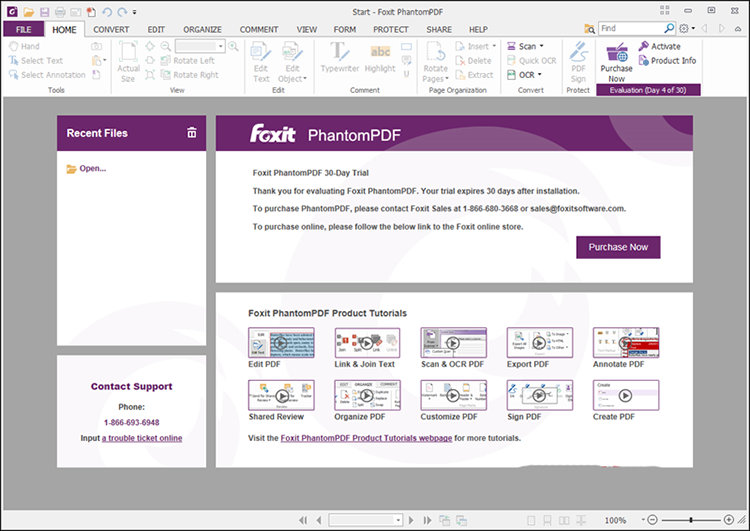This screenshot has width=750, height=531.
Task: Print using the quick access printer icon
Action: [x=60, y=12]
